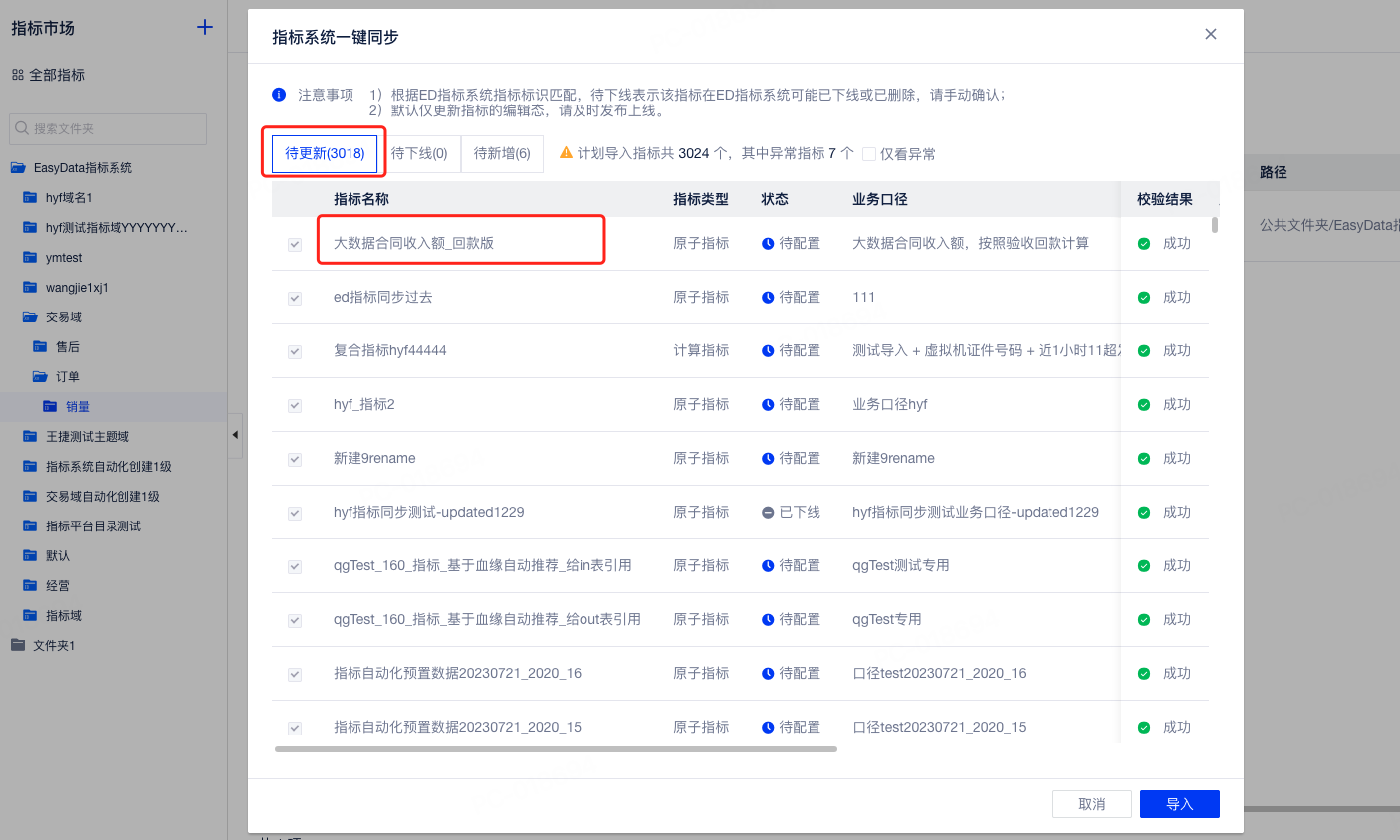Collapse the EasyData指标系统 folder

coord(18,167)
